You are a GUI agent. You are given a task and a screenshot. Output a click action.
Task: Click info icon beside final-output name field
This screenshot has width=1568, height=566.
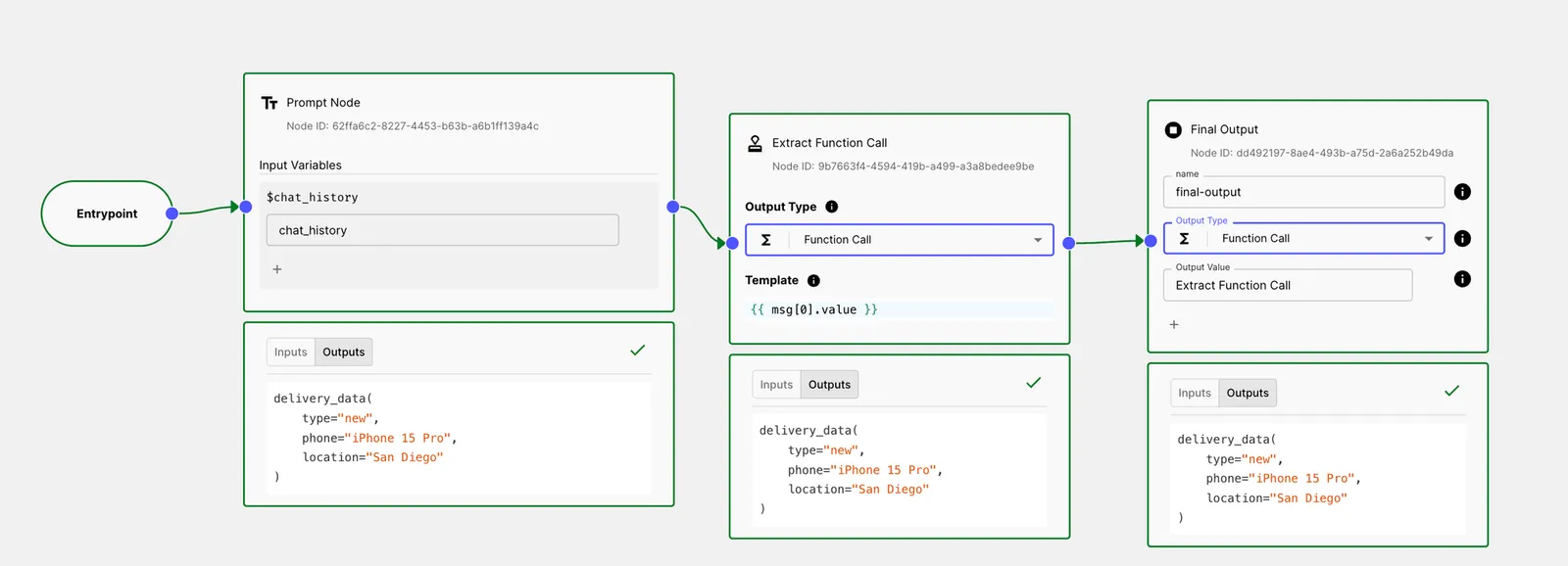(x=1462, y=192)
